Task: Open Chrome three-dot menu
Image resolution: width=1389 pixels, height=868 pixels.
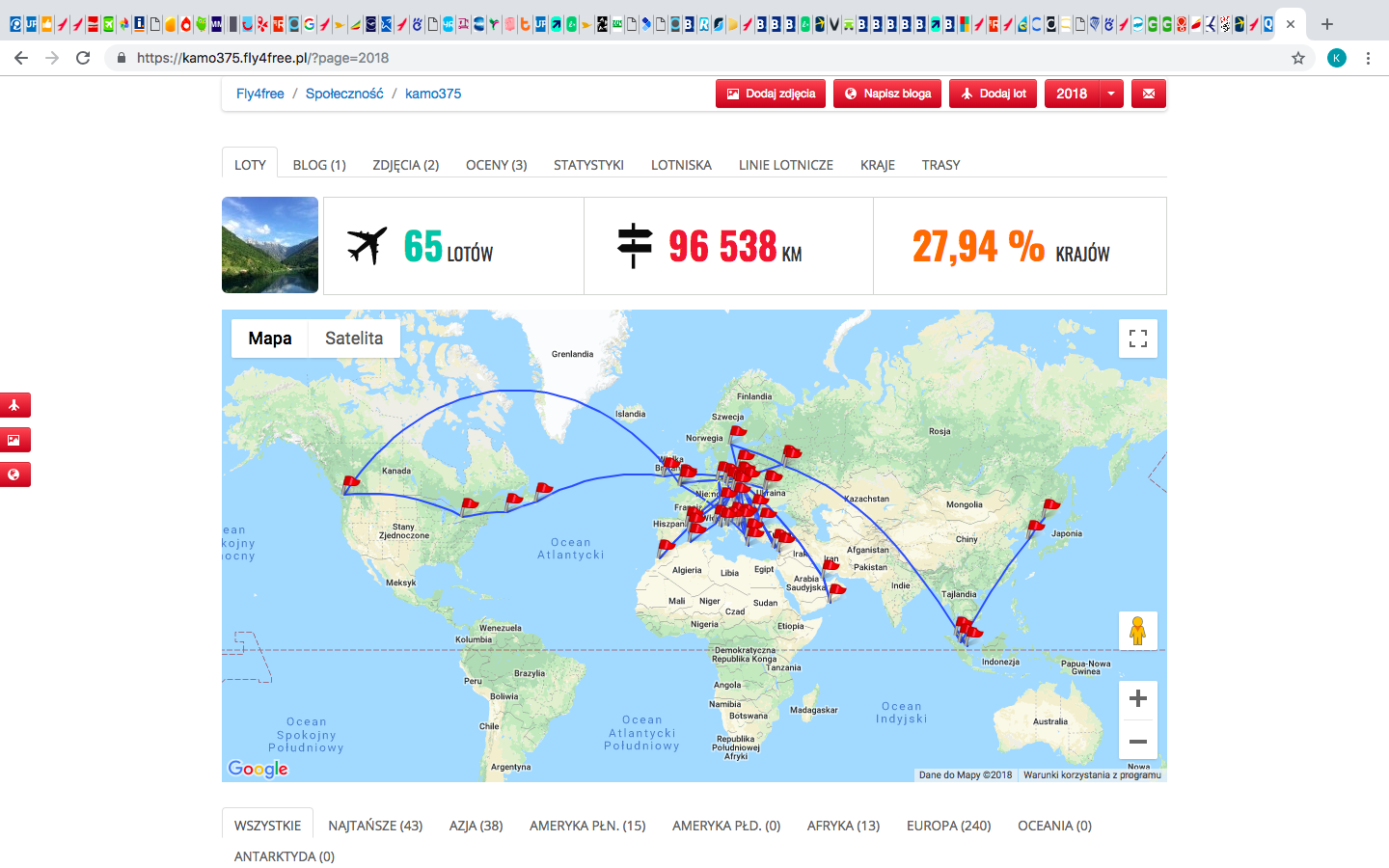Action: (1368, 58)
